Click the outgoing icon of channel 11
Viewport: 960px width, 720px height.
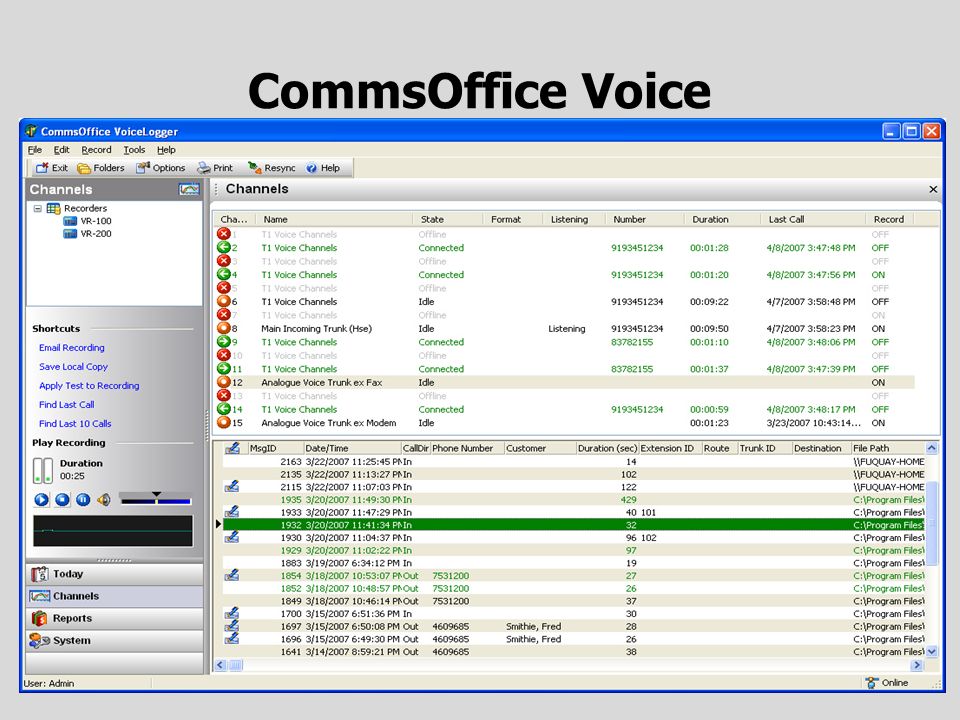coord(223,369)
